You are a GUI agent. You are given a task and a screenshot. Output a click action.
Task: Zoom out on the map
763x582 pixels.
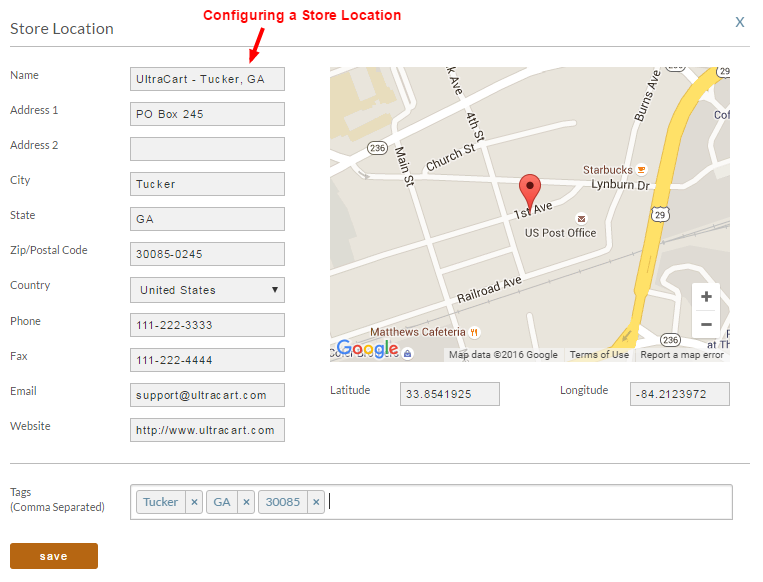pos(706,324)
